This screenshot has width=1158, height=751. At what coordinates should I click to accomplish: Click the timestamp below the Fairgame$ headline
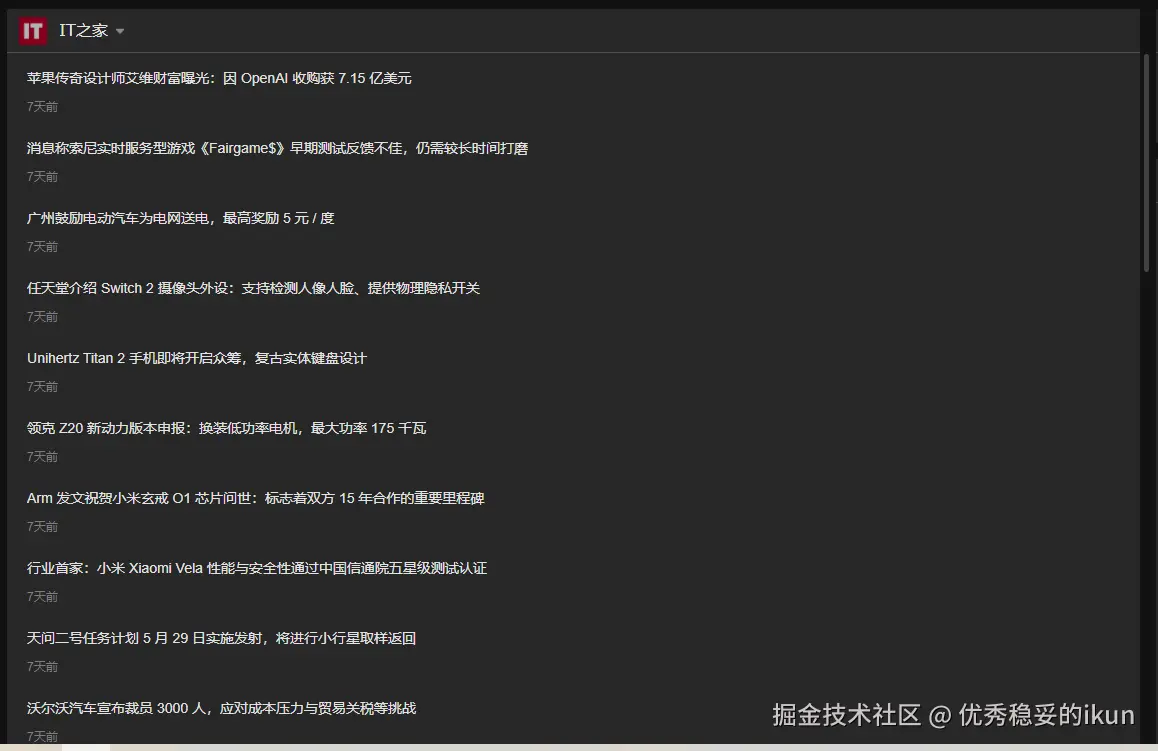pyautogui.click(x=41, y=176)
